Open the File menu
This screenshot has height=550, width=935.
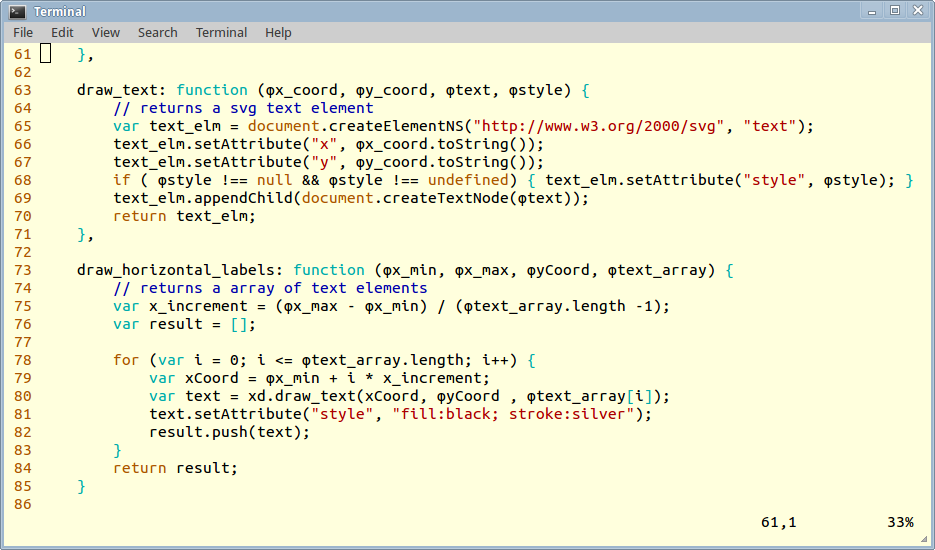(x=23, y=33)
